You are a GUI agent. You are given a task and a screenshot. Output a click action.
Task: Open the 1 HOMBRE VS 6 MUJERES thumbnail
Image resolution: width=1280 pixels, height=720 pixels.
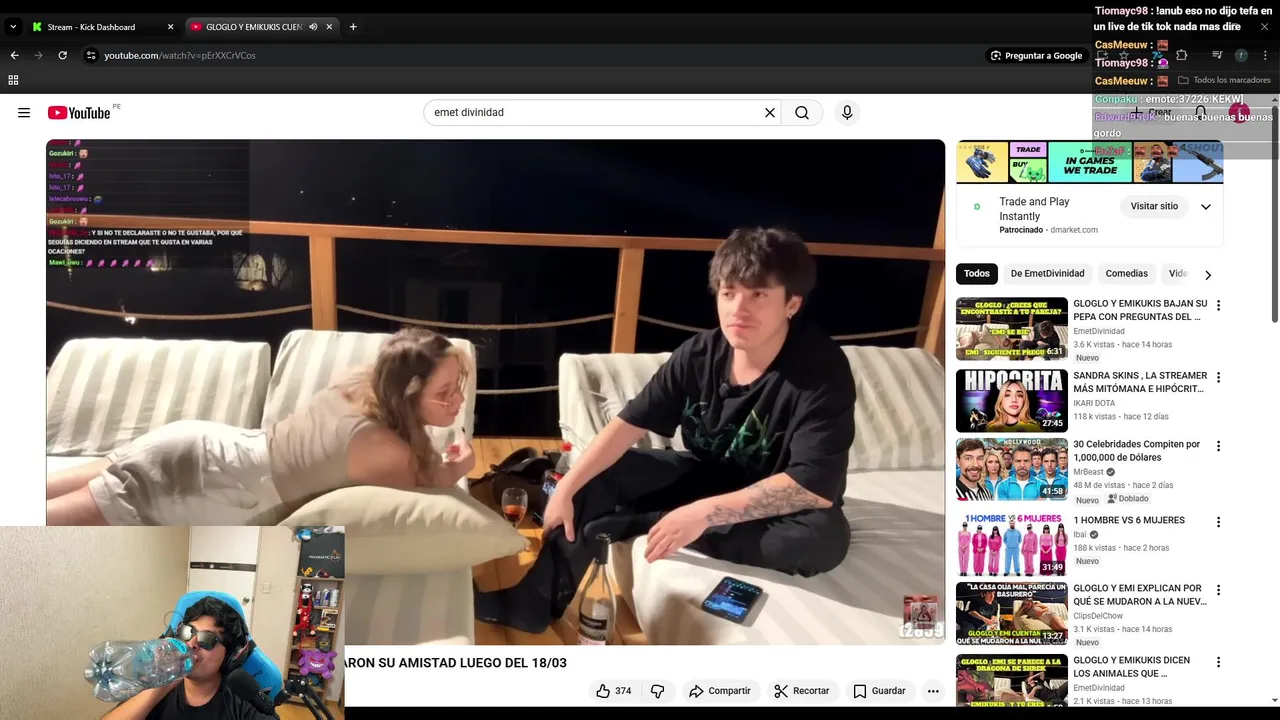(1012, 545)
